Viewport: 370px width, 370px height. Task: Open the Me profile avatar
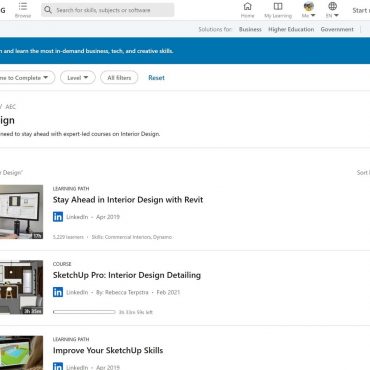(309, 6)
